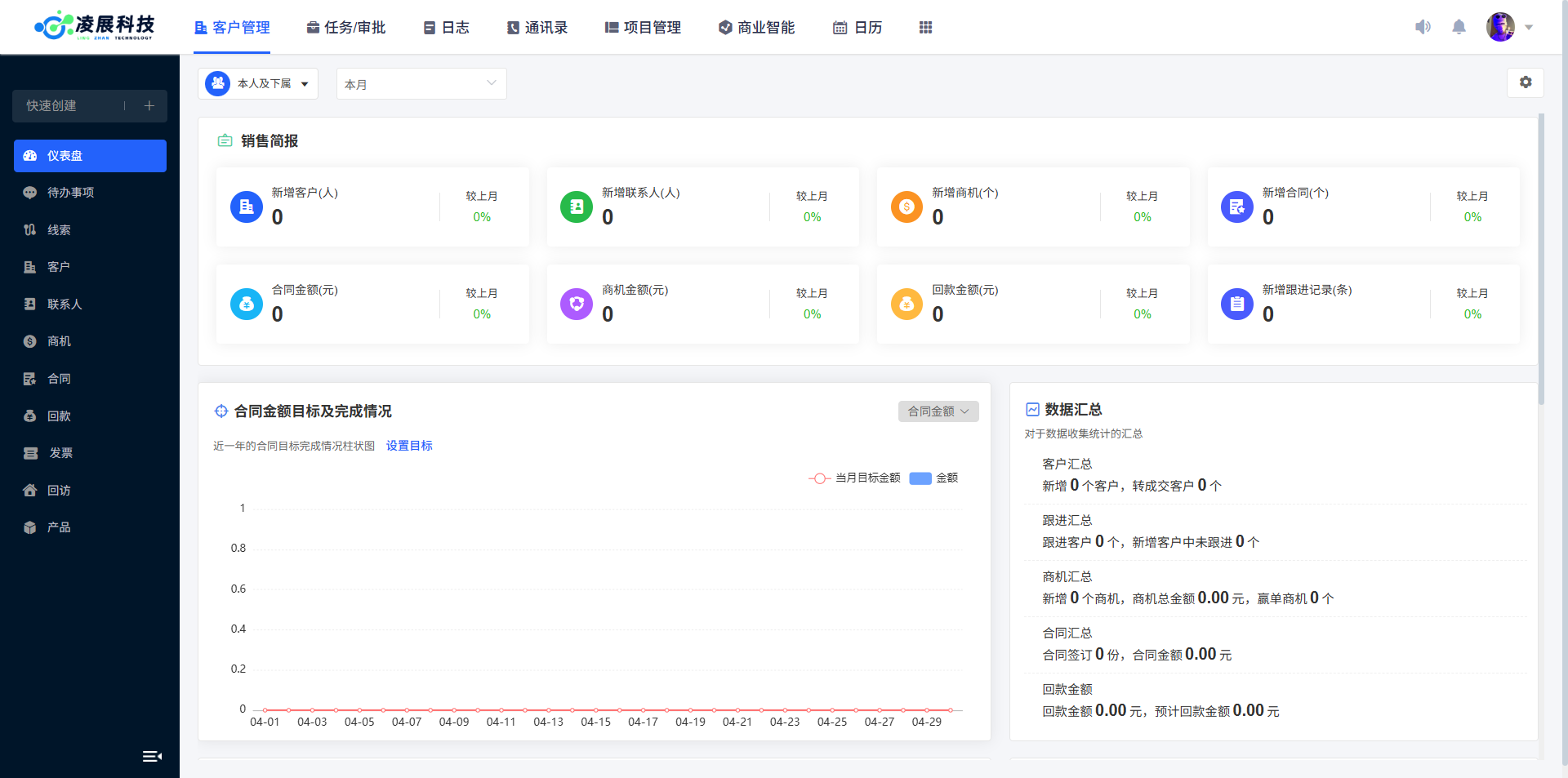Open the 本月 time range dropdown
The width and height of the screenshot is (1568, 778).
pos(421,84)
